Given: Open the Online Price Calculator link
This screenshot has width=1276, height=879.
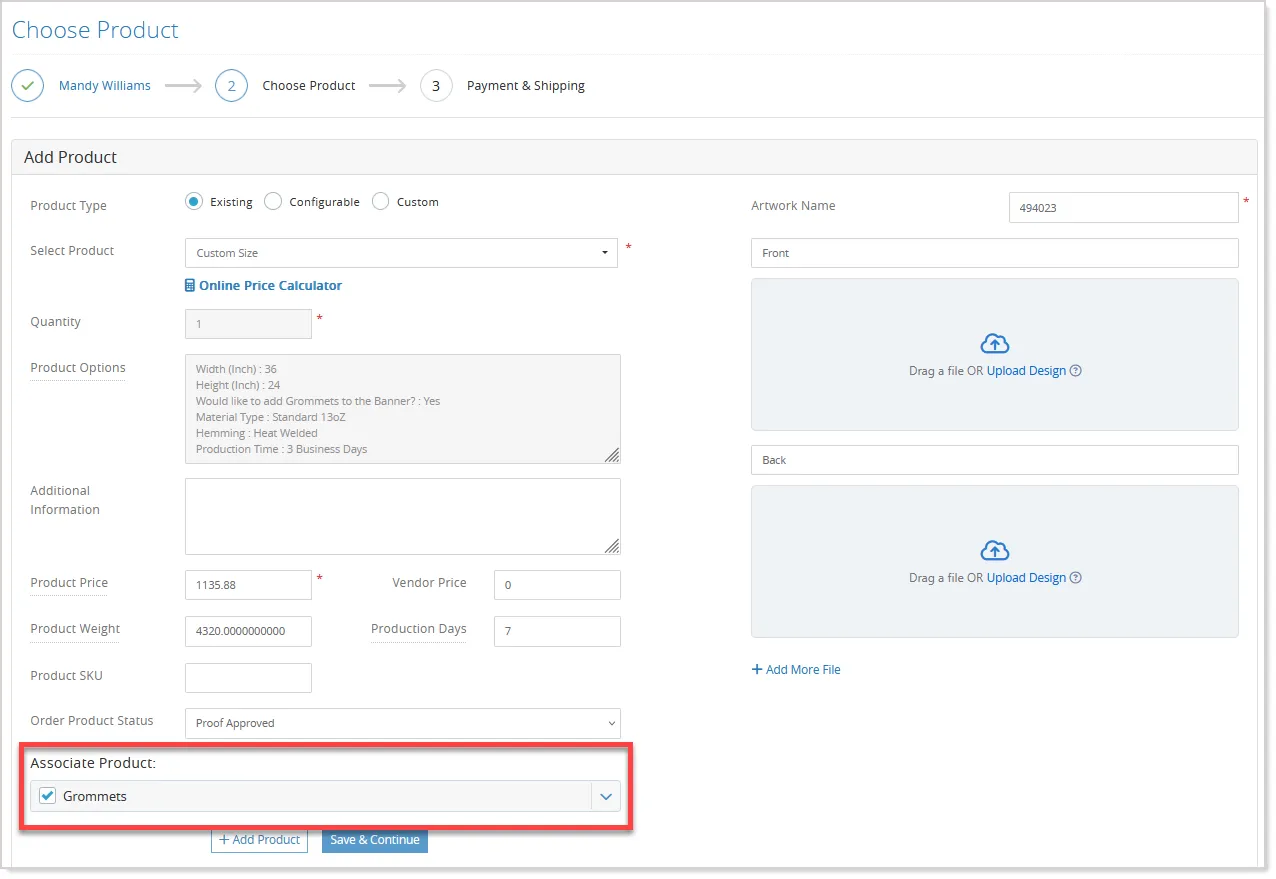Looking at the screenshot, I should [270, 286].
